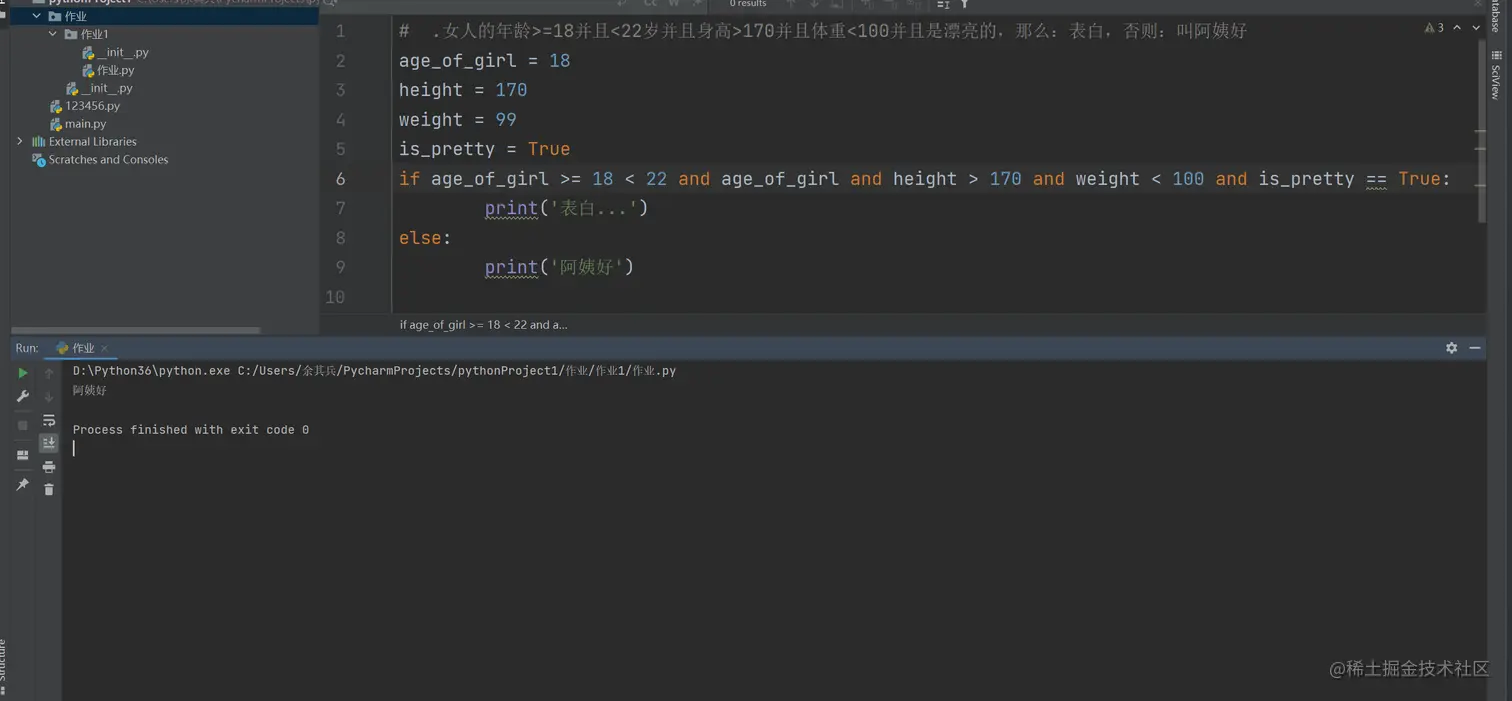Click gutter at line number 2

pos(340,61)
